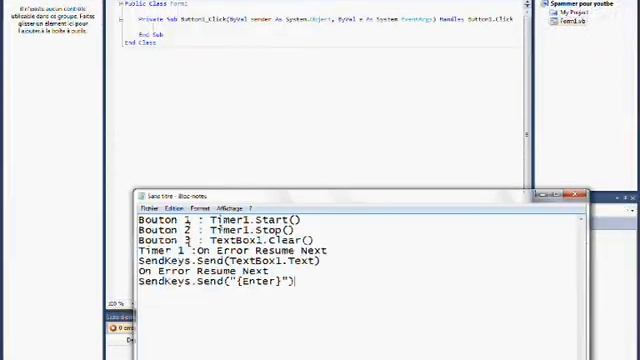Image resolution: width=640 pixels, height=360 pixels.
Task: Click the Notepad document icon in the title bar
Action: pyautogui.click(x=142, y=196)
